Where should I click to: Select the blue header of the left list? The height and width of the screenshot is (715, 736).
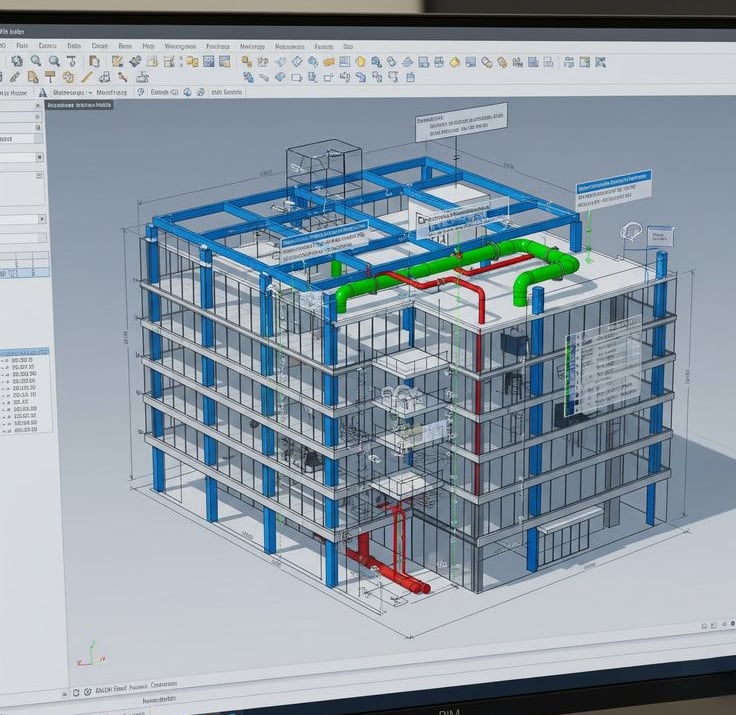24,352
